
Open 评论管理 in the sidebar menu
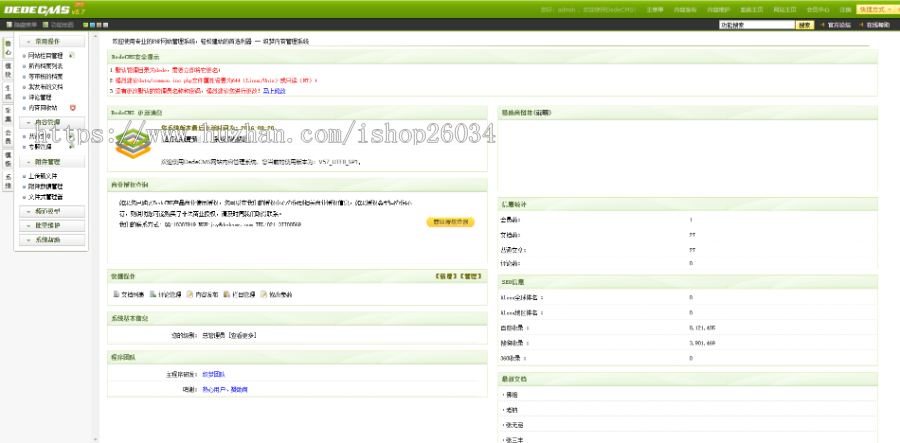tap(40, 97)
